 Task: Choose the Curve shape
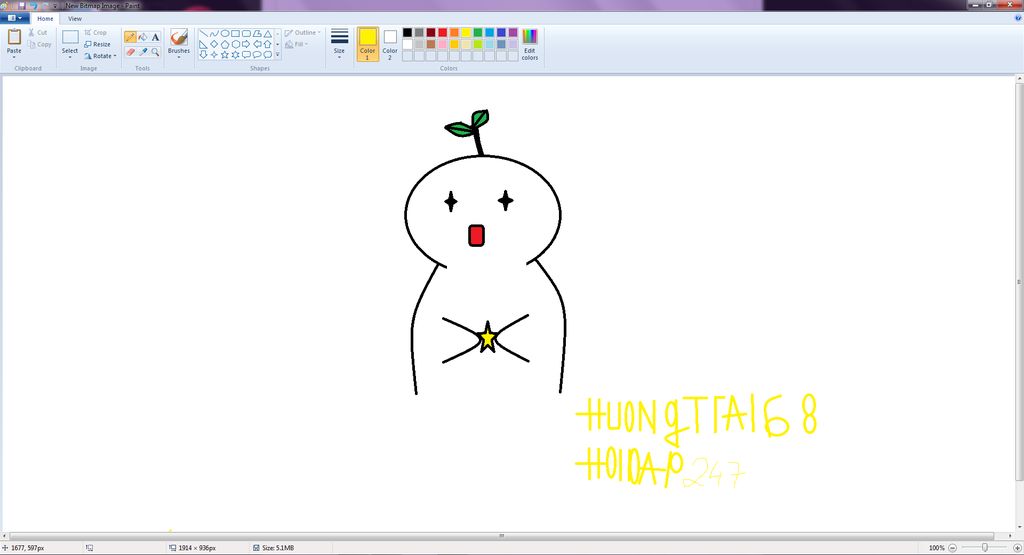(x=214, y=33)
